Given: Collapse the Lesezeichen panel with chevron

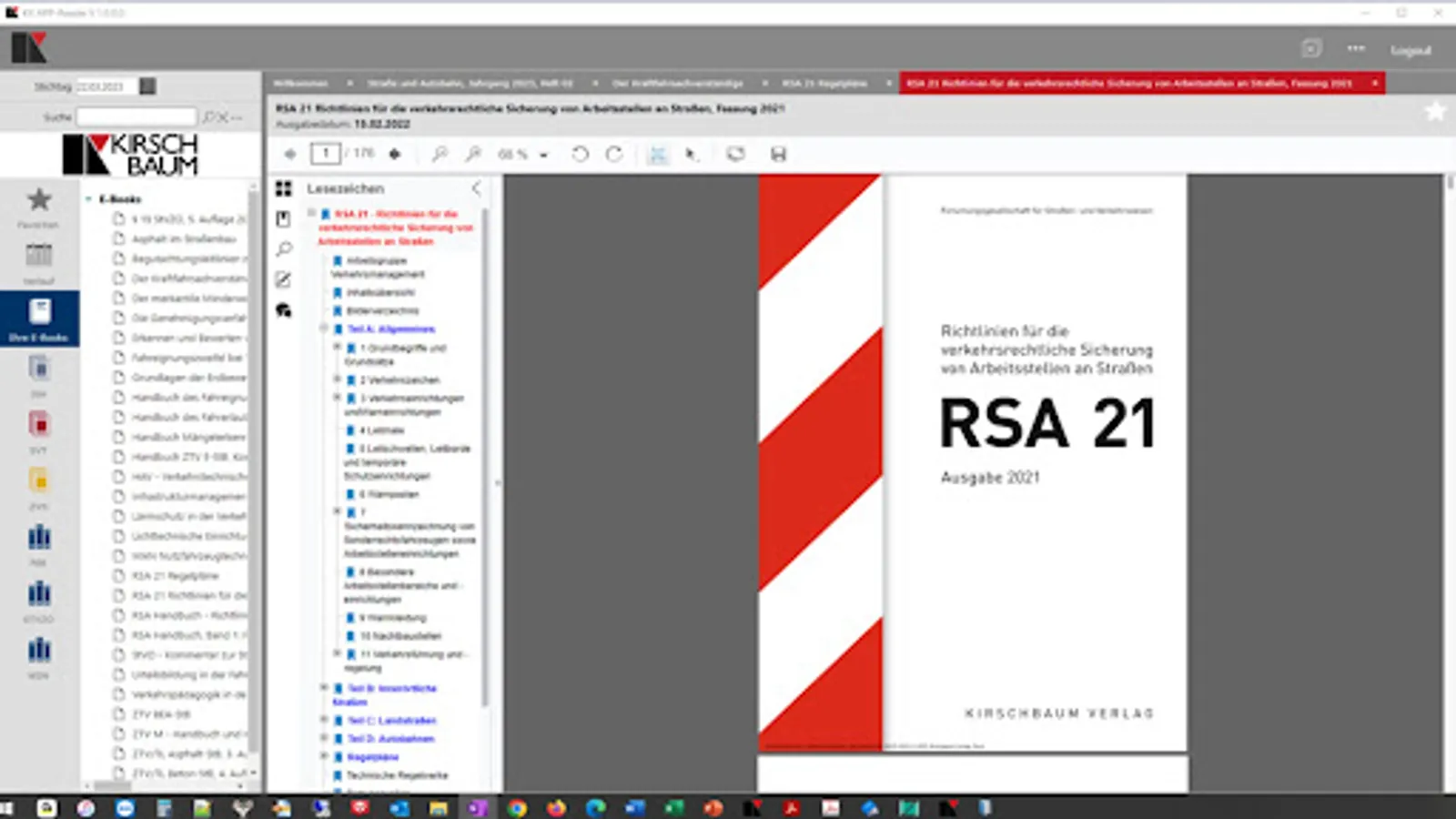Looking at the screenshot, I should click(x=476, y=188).
